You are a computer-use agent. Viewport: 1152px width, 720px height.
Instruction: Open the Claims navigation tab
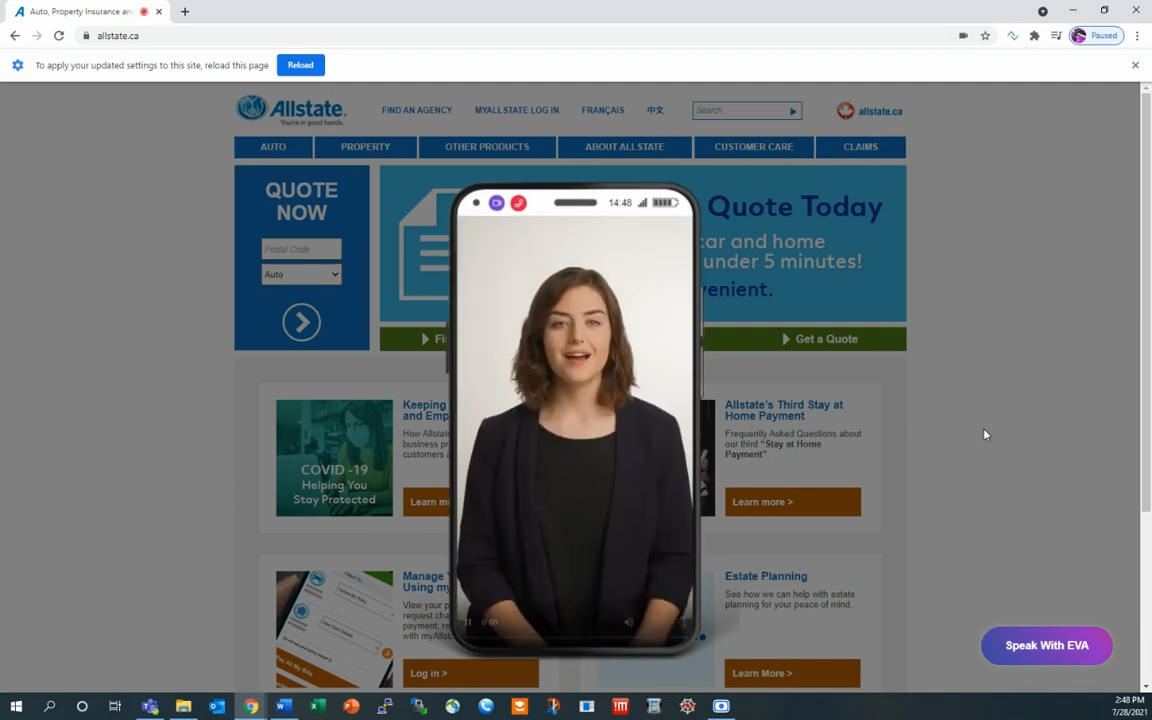860,147
